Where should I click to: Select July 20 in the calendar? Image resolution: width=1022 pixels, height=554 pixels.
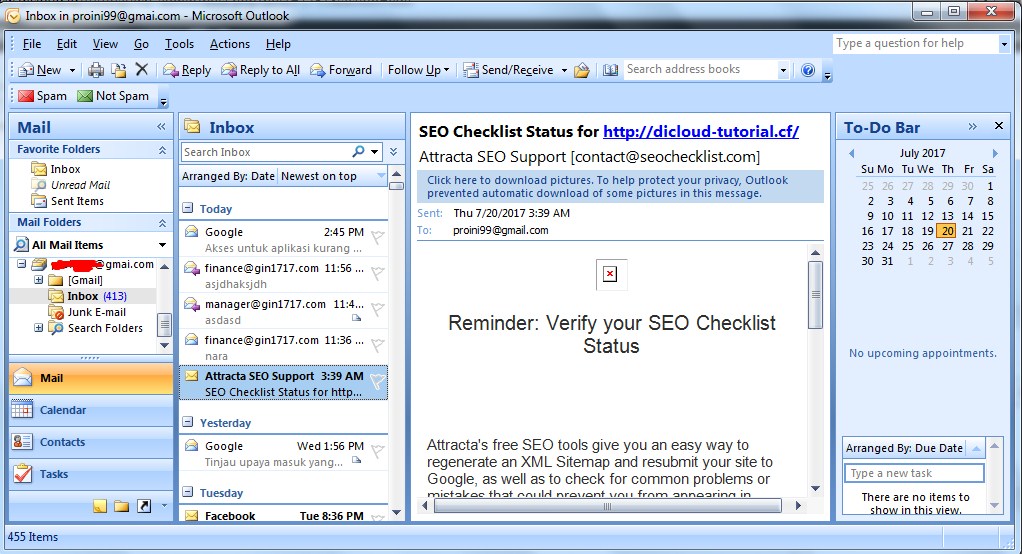tap(948, 231)
